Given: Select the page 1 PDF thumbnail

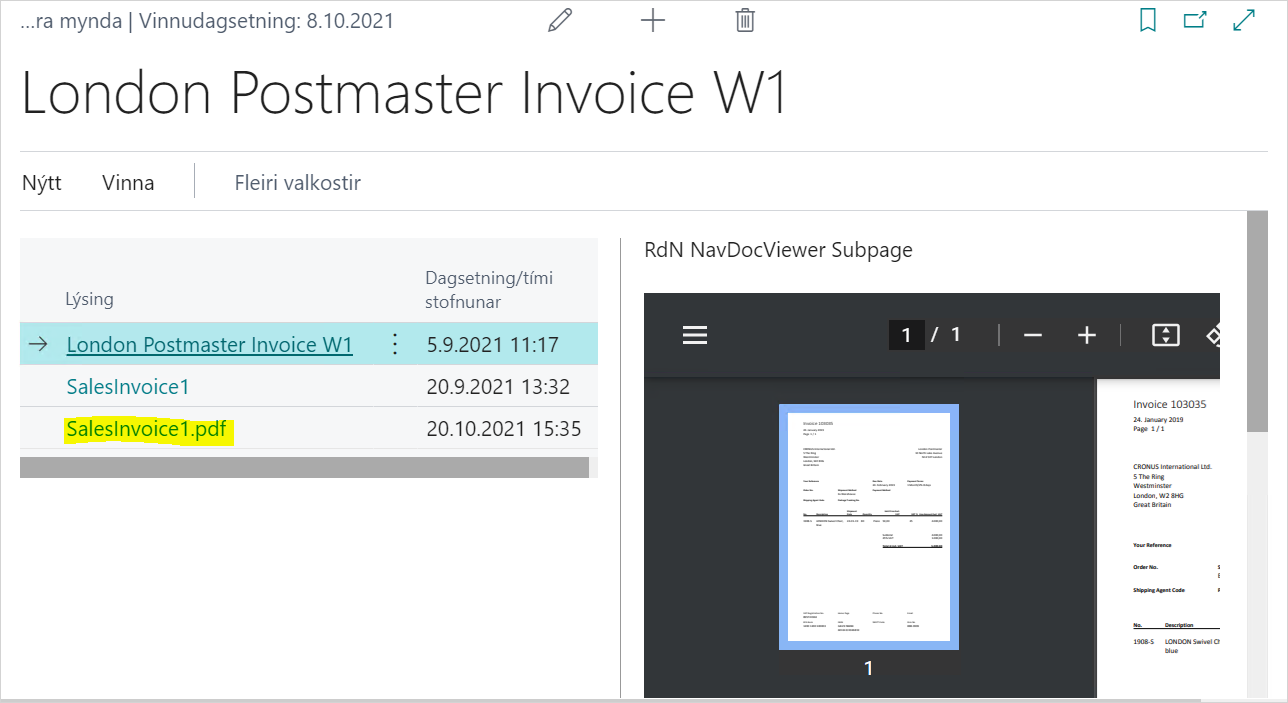Looking at the screenshot, I should coord(868,526).
